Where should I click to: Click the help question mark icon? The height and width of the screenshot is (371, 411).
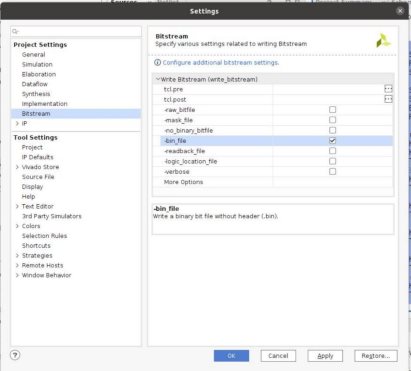tap(15, 355)
